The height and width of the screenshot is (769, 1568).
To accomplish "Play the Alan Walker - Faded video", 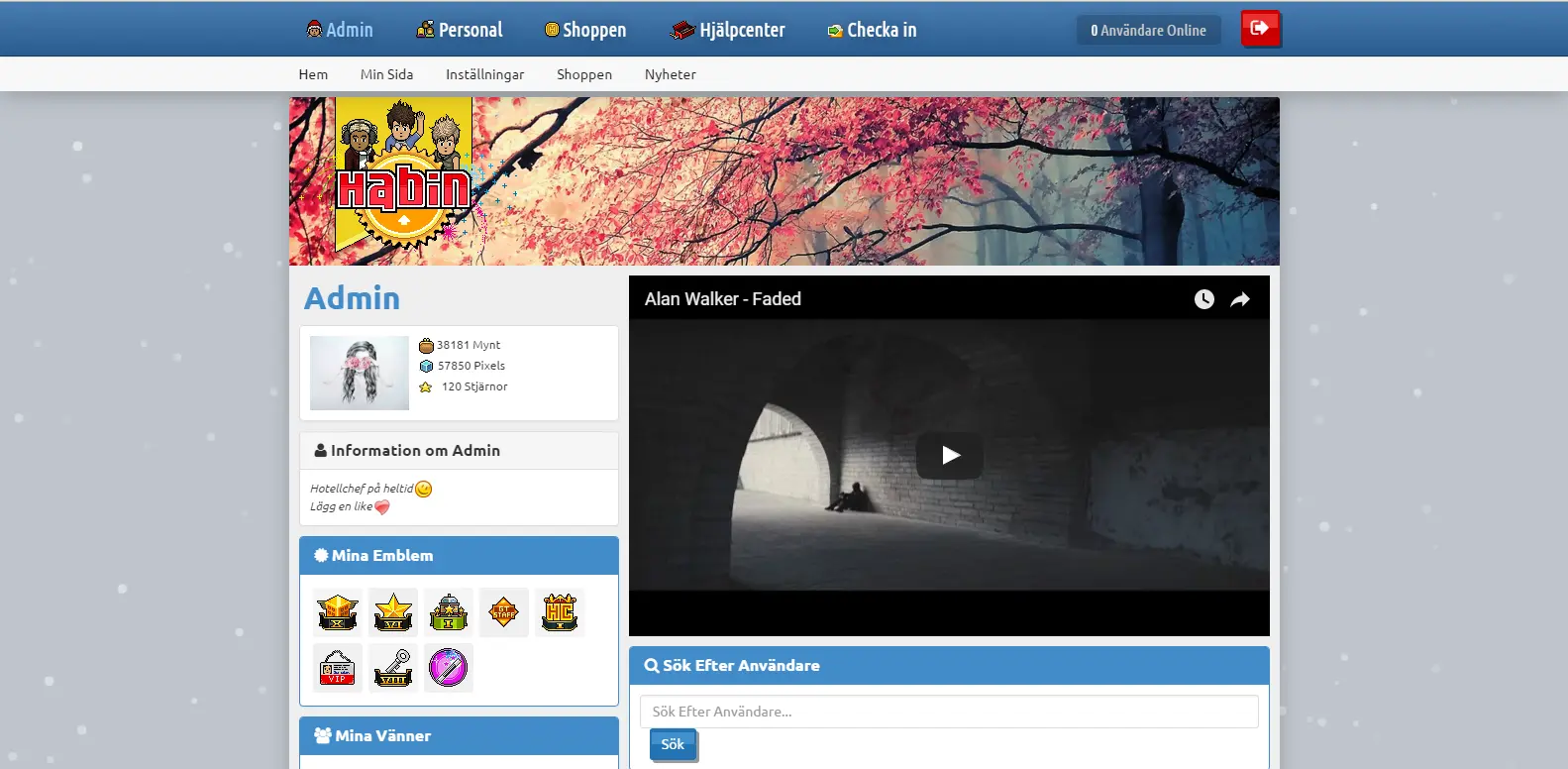I will 950,455.
